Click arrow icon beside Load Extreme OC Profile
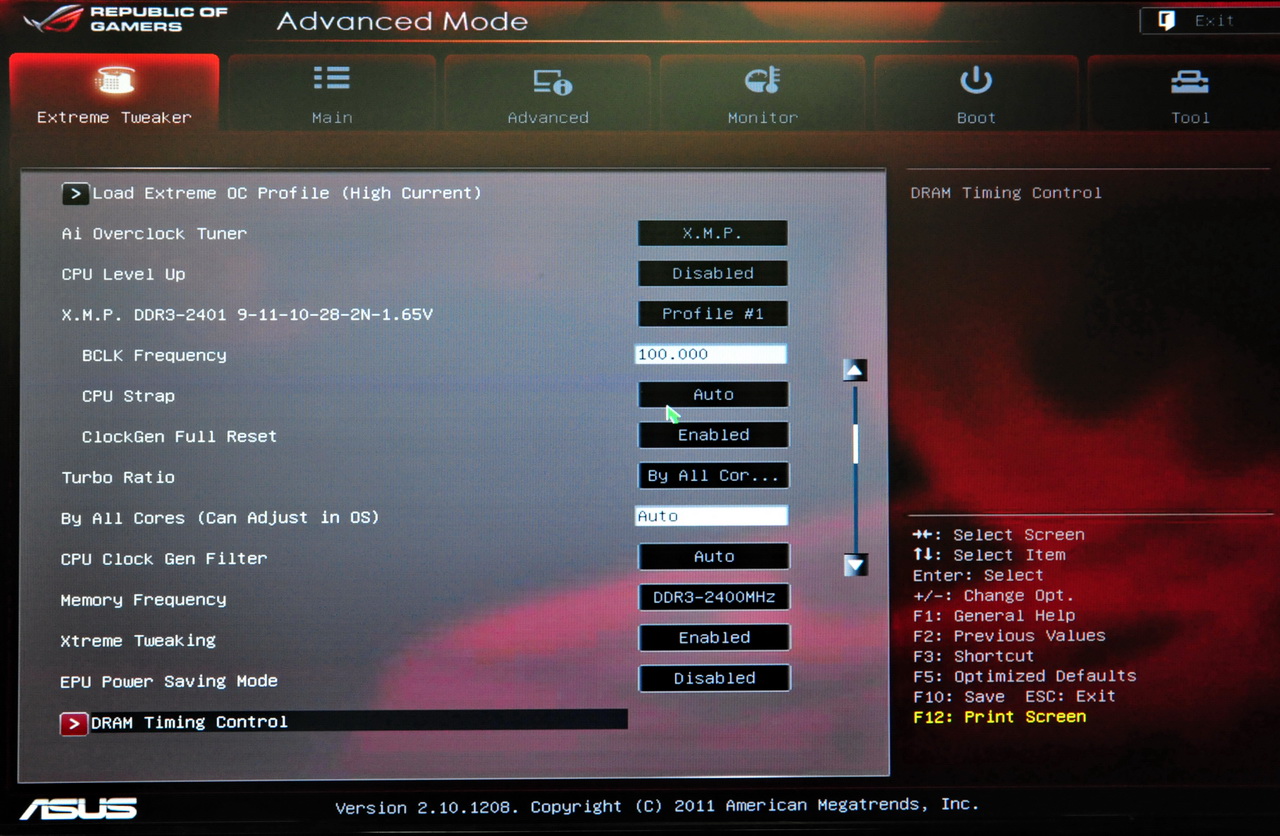1280x836 pixels. pyautogui.click(x=75, y=193)
